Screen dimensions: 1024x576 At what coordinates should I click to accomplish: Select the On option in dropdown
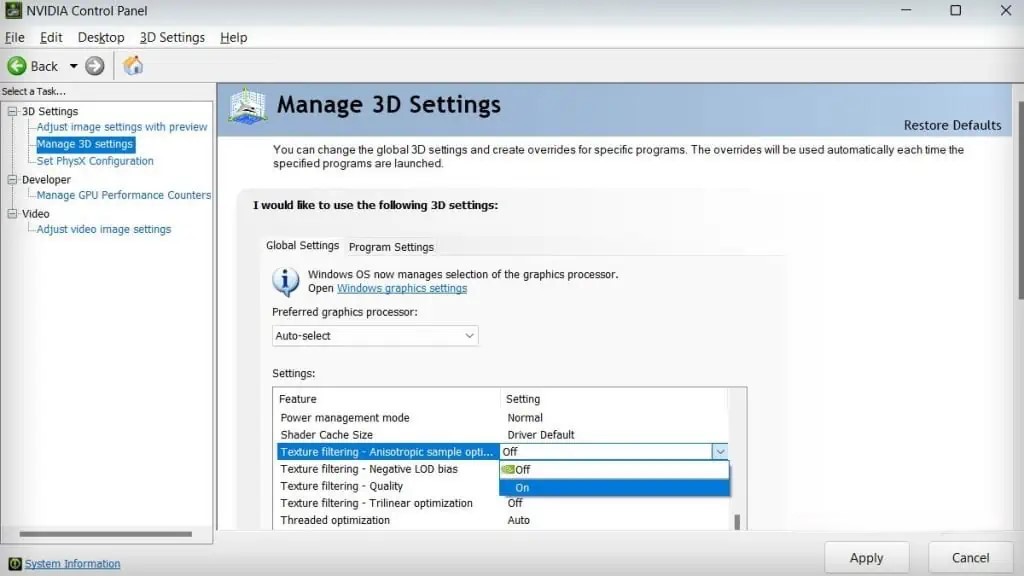tap(614, 488)
